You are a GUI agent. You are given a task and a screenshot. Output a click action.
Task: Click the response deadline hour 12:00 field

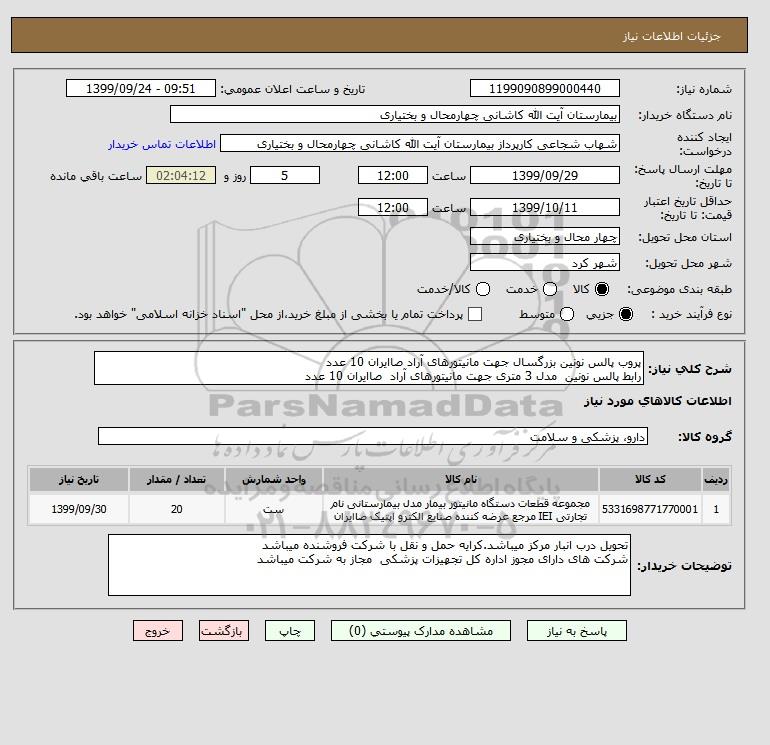pyautogui.click(x=393, y=175)
